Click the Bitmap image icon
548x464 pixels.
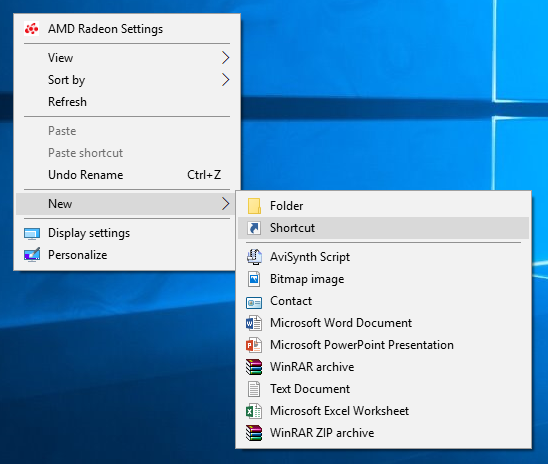(x=254, y=279)
